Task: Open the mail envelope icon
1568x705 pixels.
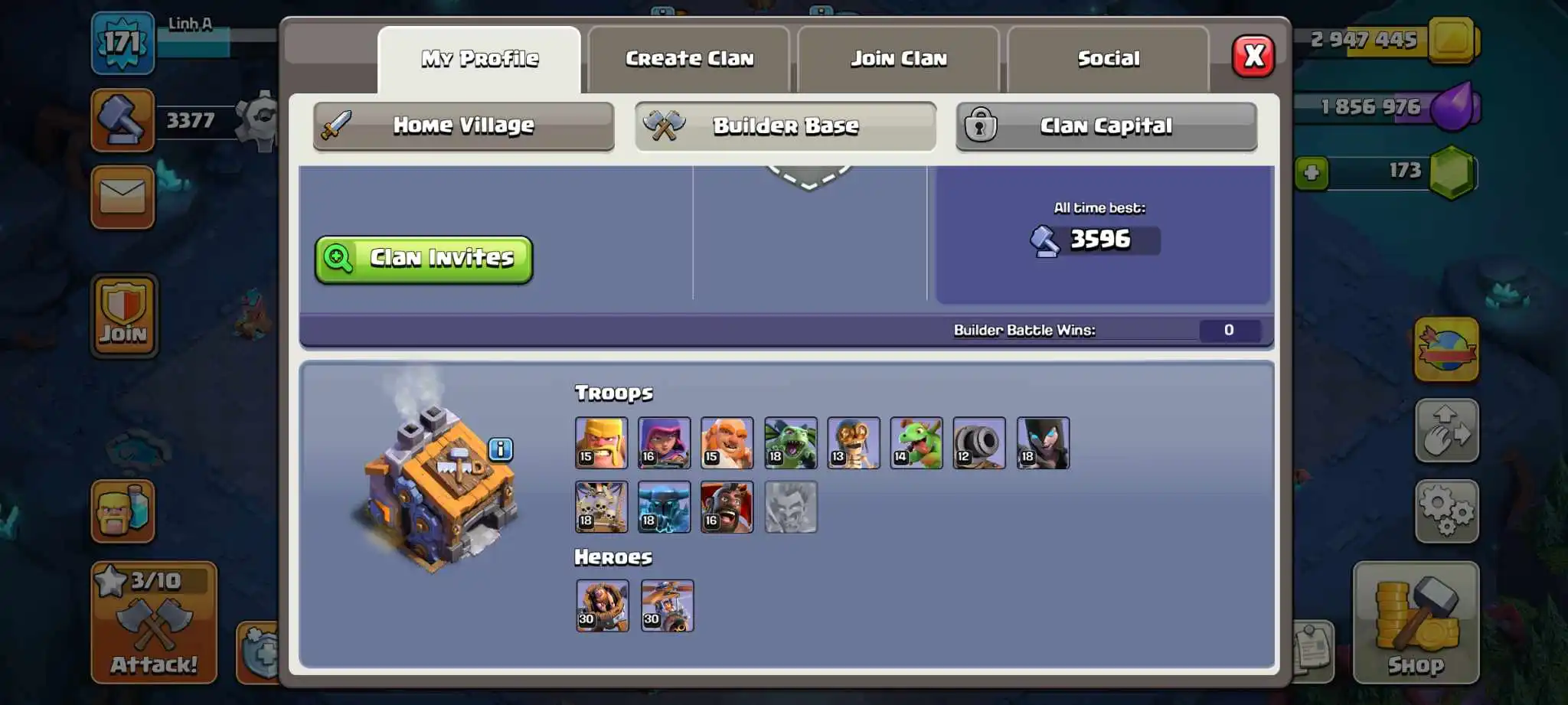Action: tap(122, 197)
